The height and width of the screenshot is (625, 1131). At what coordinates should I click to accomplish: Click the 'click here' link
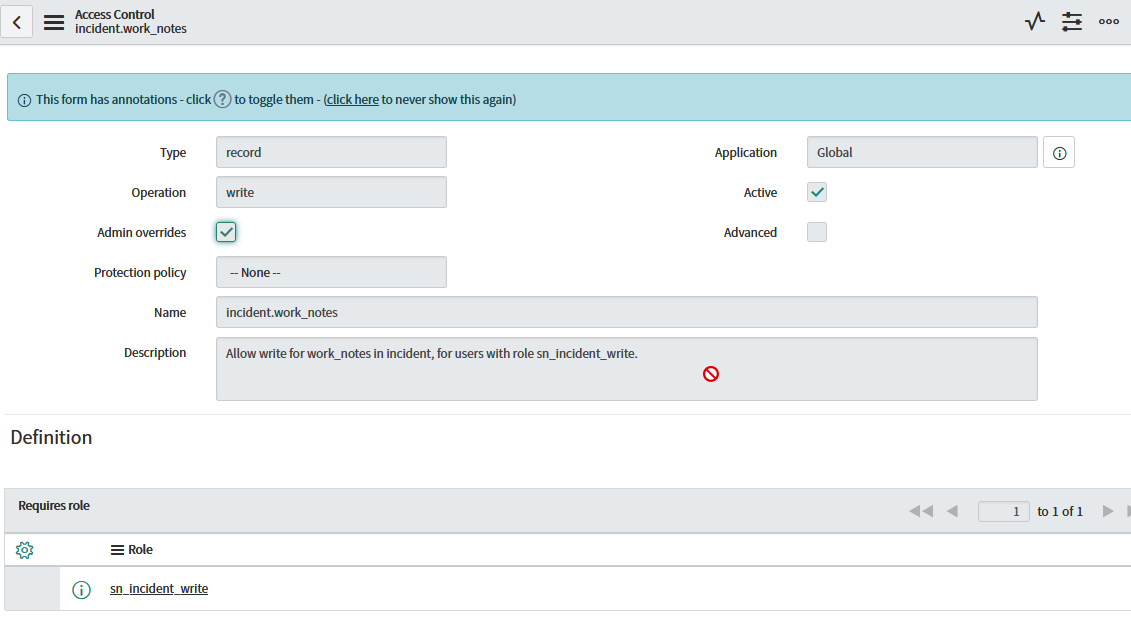pos(352,100)
